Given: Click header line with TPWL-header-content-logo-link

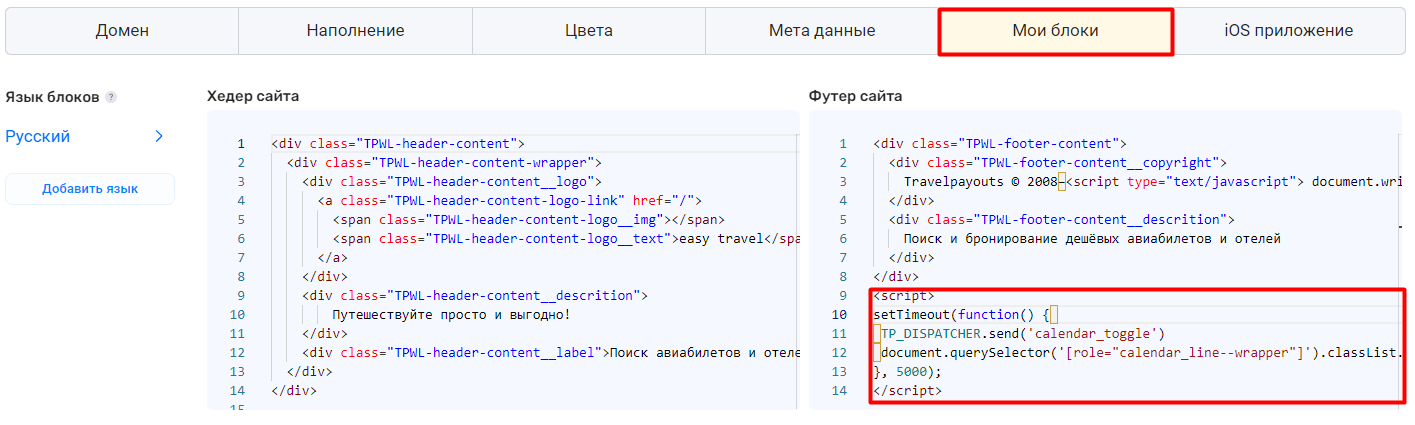Looking at the screenshot, I should 510,201.
